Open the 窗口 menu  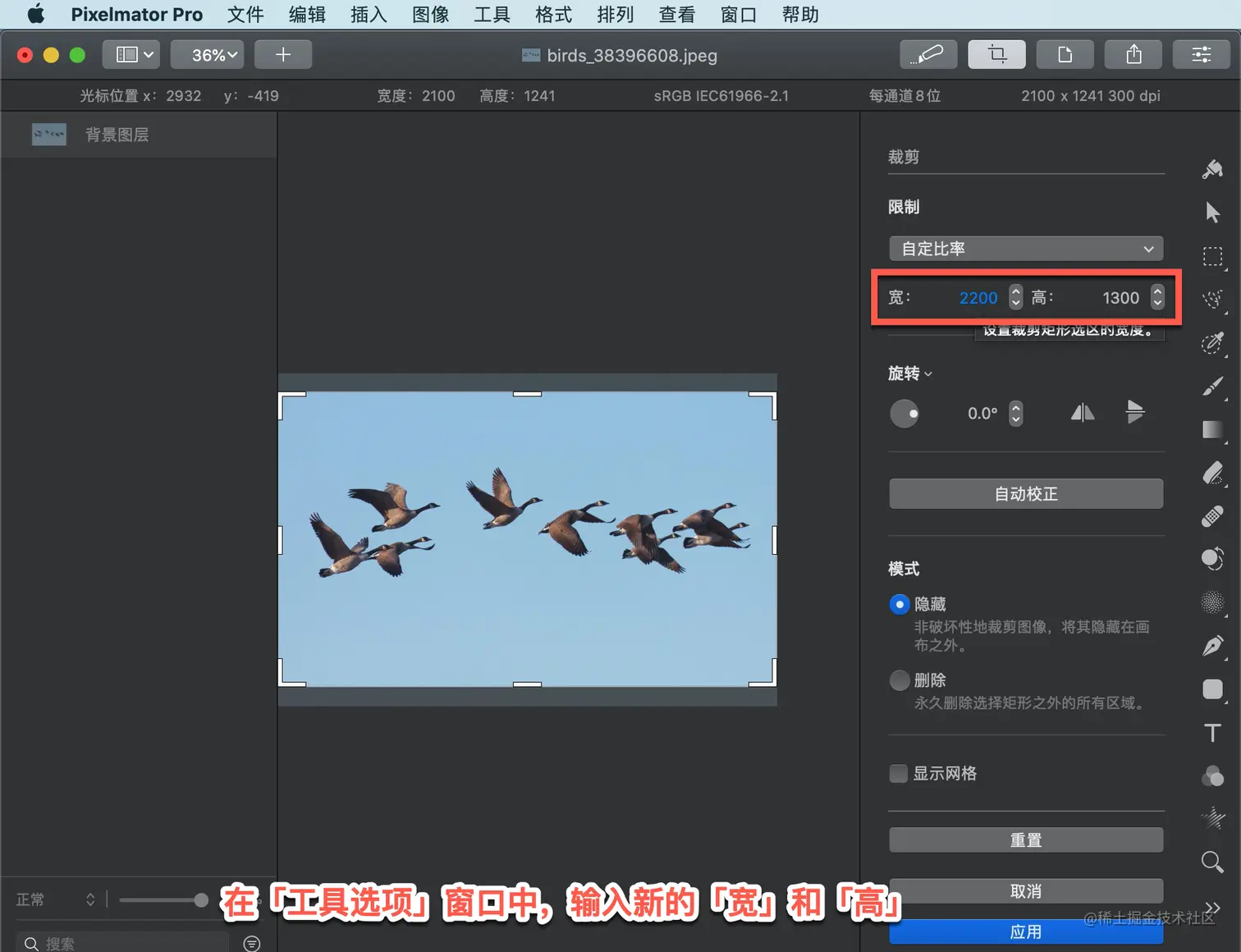tap(738, 15)
